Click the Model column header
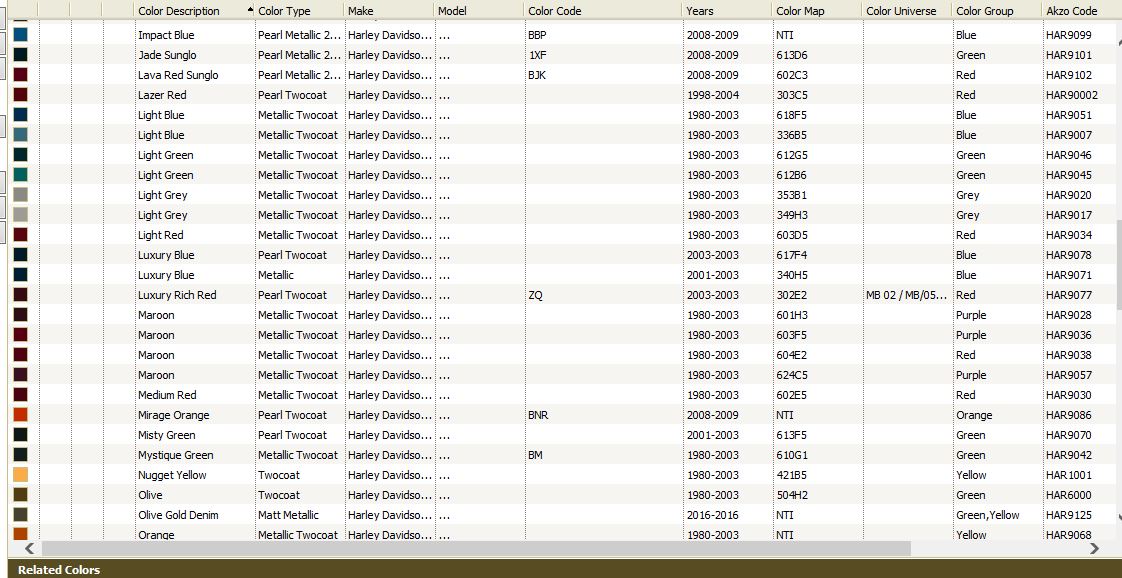Screen dimensions: 1122x578 [x=479, y=11]
